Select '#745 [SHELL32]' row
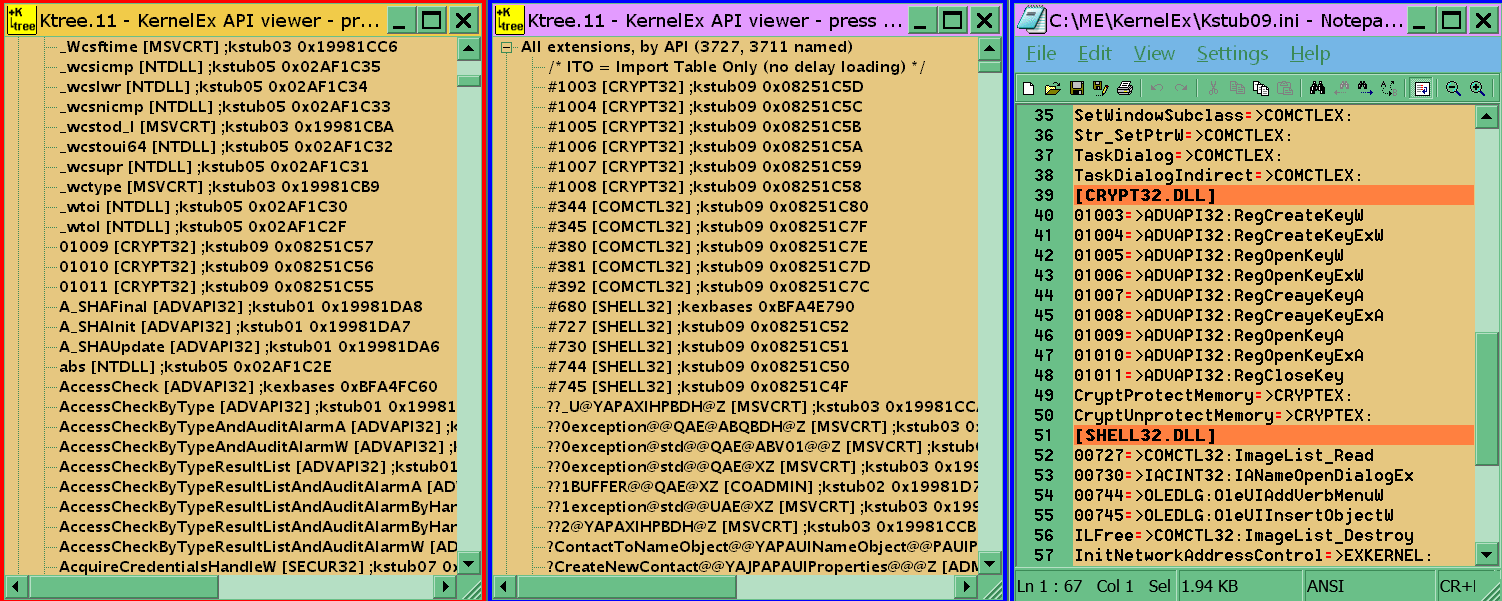Screen dimensions: 1502x601 [x=697, y=387]
